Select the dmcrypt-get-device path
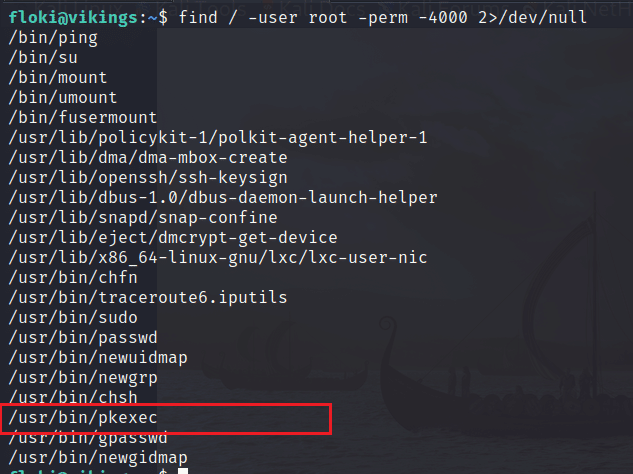 pyautogui.click(x=173, y=238)
